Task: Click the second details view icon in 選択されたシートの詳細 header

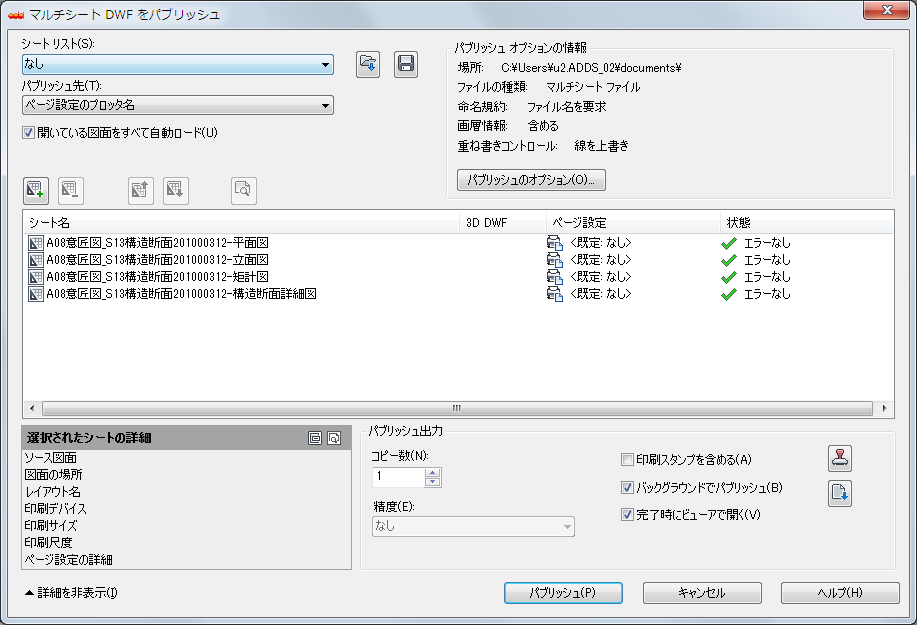Action: (x=334, y=438)
